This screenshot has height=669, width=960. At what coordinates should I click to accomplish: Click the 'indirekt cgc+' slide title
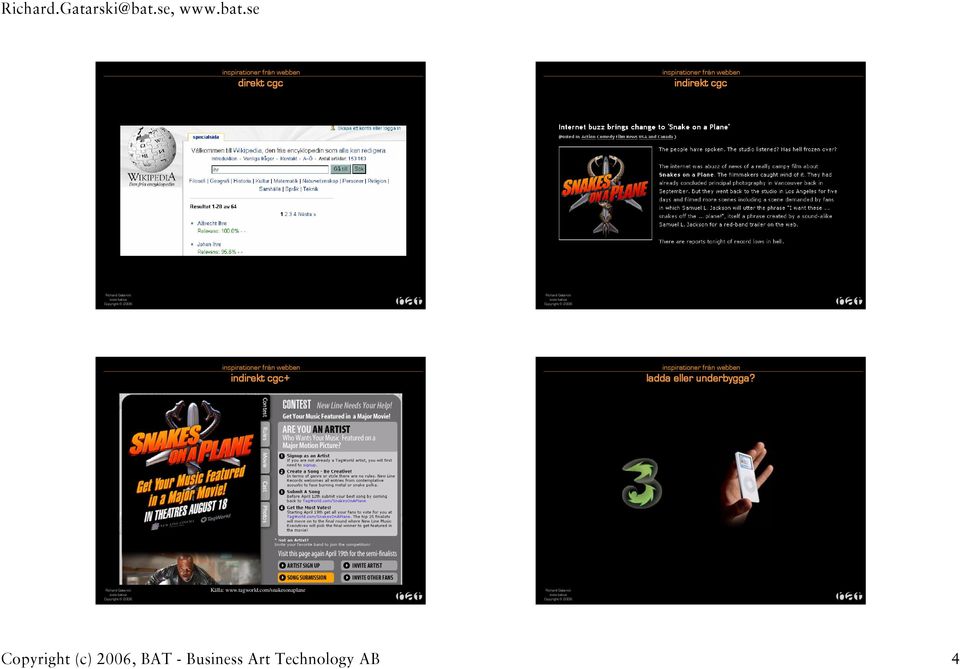pos(260,378)
